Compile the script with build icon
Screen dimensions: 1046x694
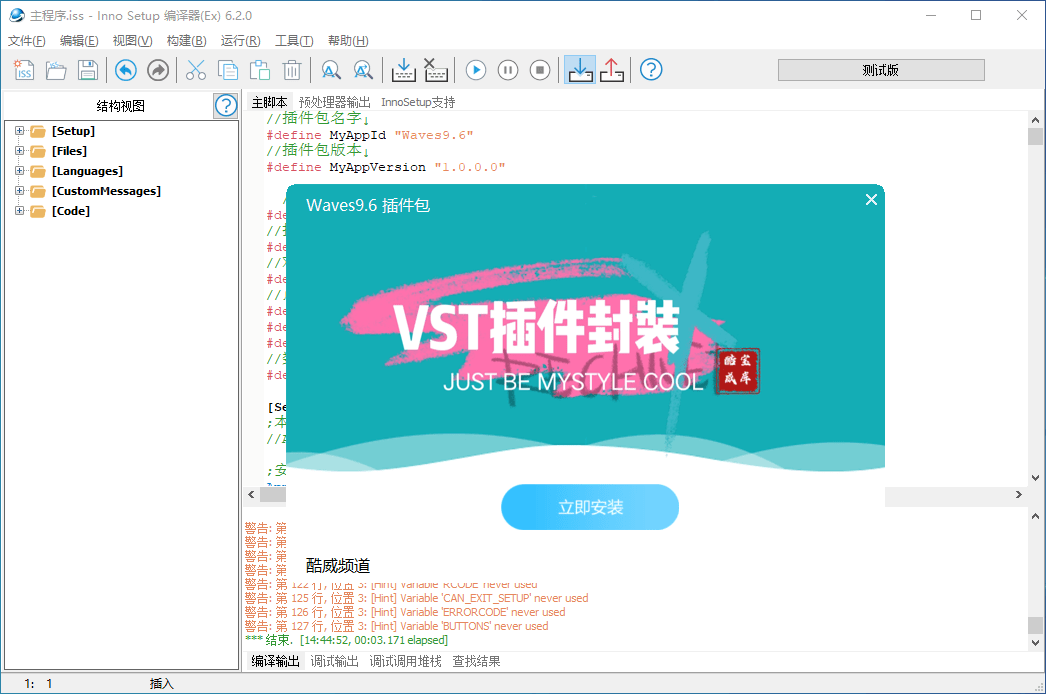(x=404, y=70)
